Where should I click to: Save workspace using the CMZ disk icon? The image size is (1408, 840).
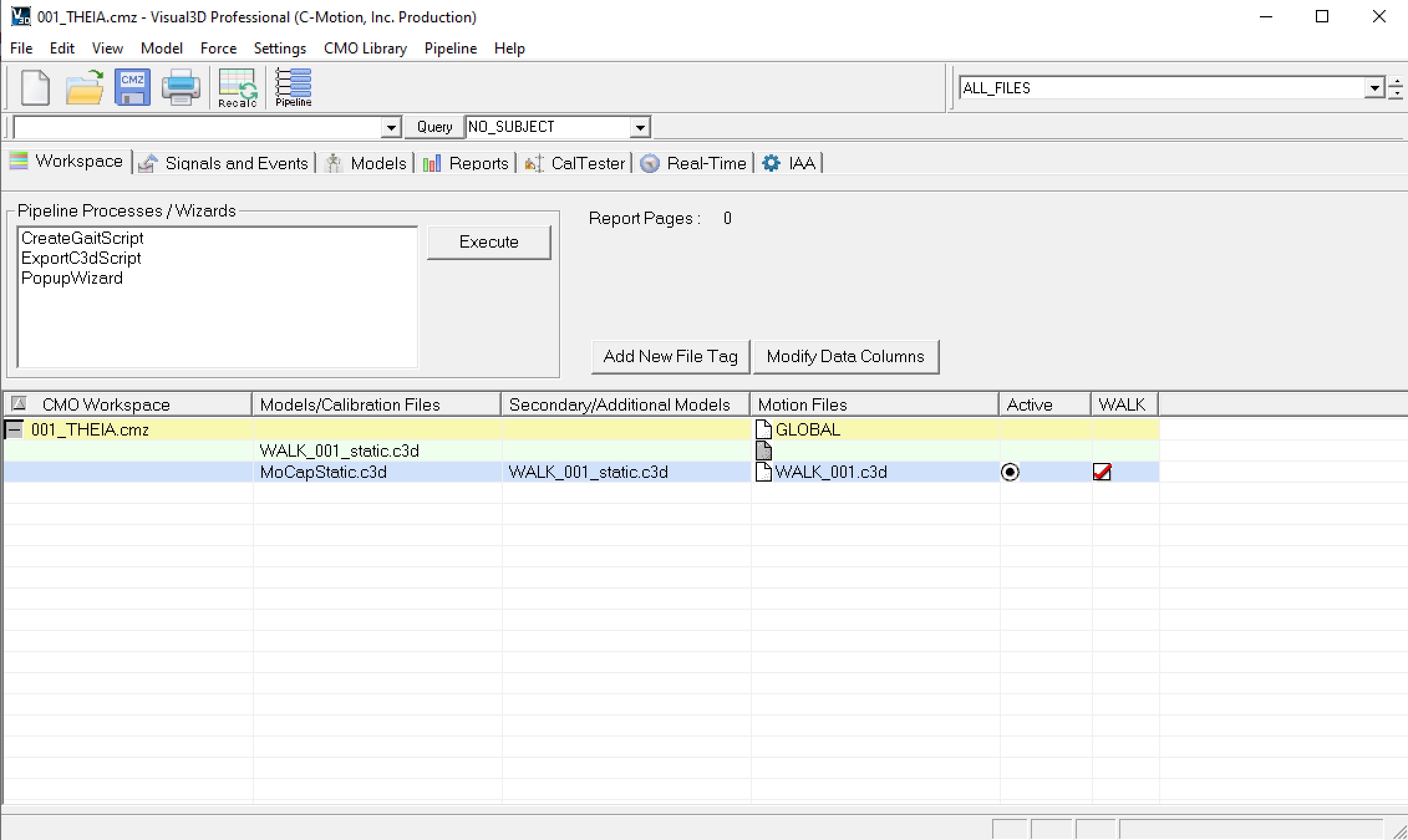133,87
